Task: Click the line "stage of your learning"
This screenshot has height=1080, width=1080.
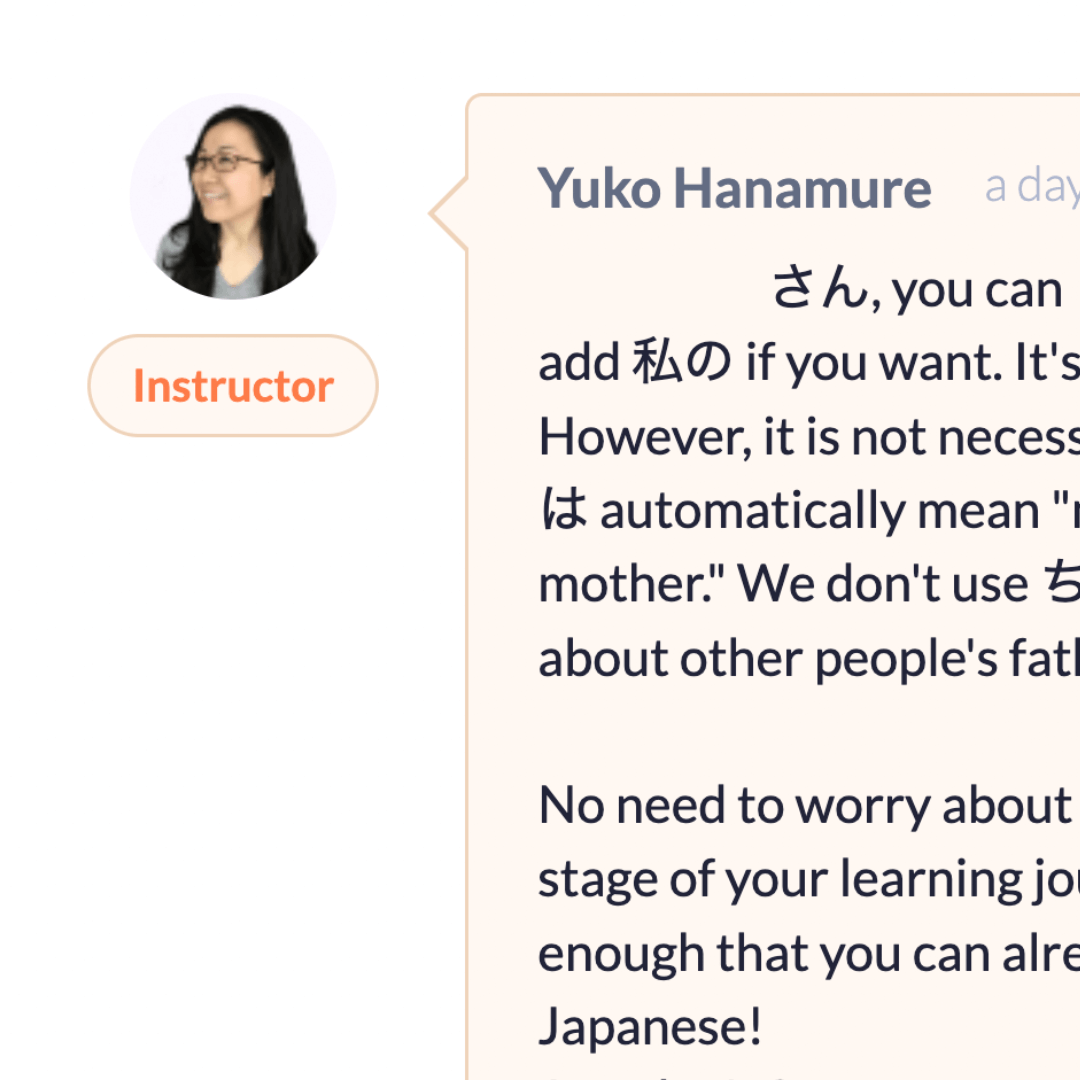Action: point(809,880)
